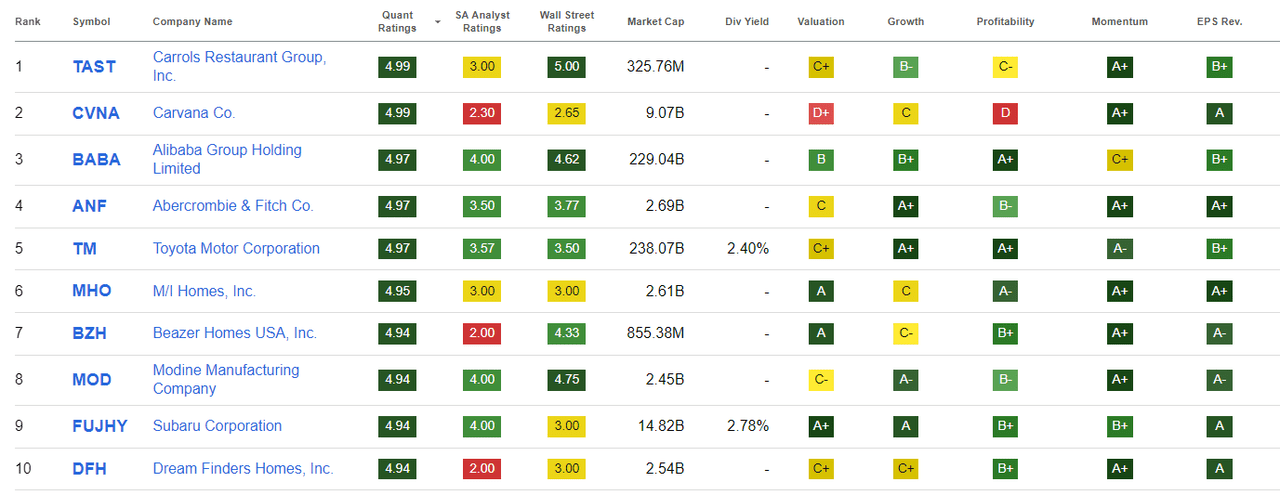Screen dimensions: 1280x495
Task: Open the CVNA ticker symbol link
Action: pos(96,113)
